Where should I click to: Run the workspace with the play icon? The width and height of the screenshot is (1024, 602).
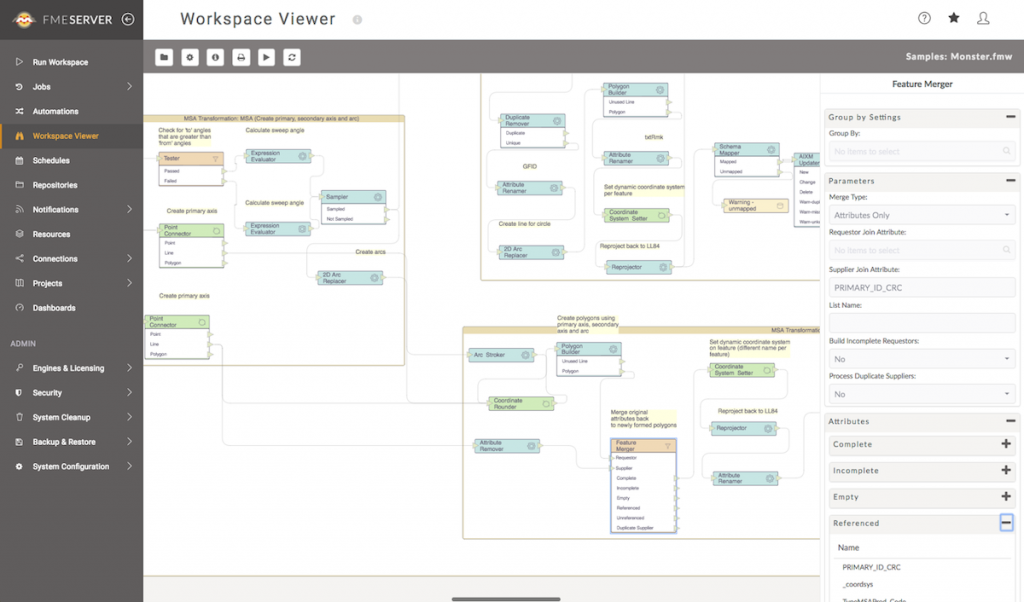pos(266,57)
